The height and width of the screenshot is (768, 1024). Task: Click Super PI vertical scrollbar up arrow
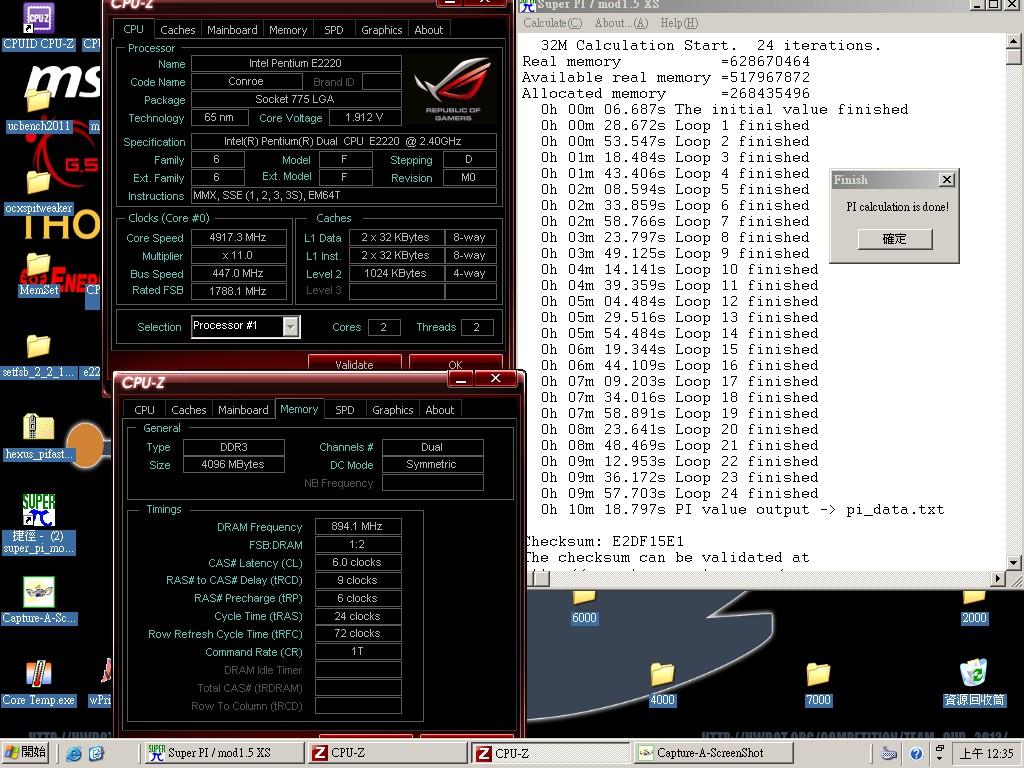tap(1014, 41)
